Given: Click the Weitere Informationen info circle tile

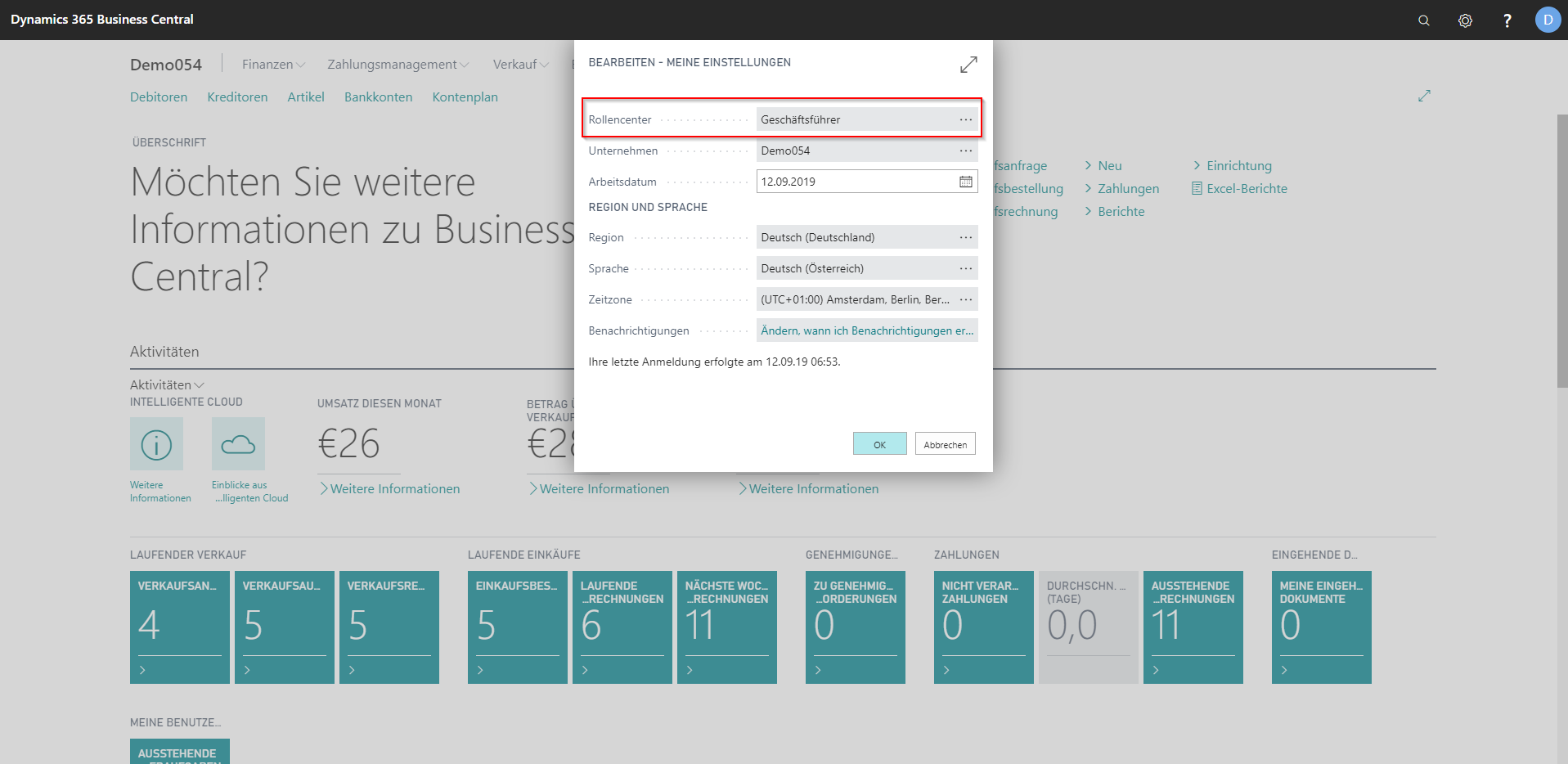Looking at the screenshot, I should point(156,444).
